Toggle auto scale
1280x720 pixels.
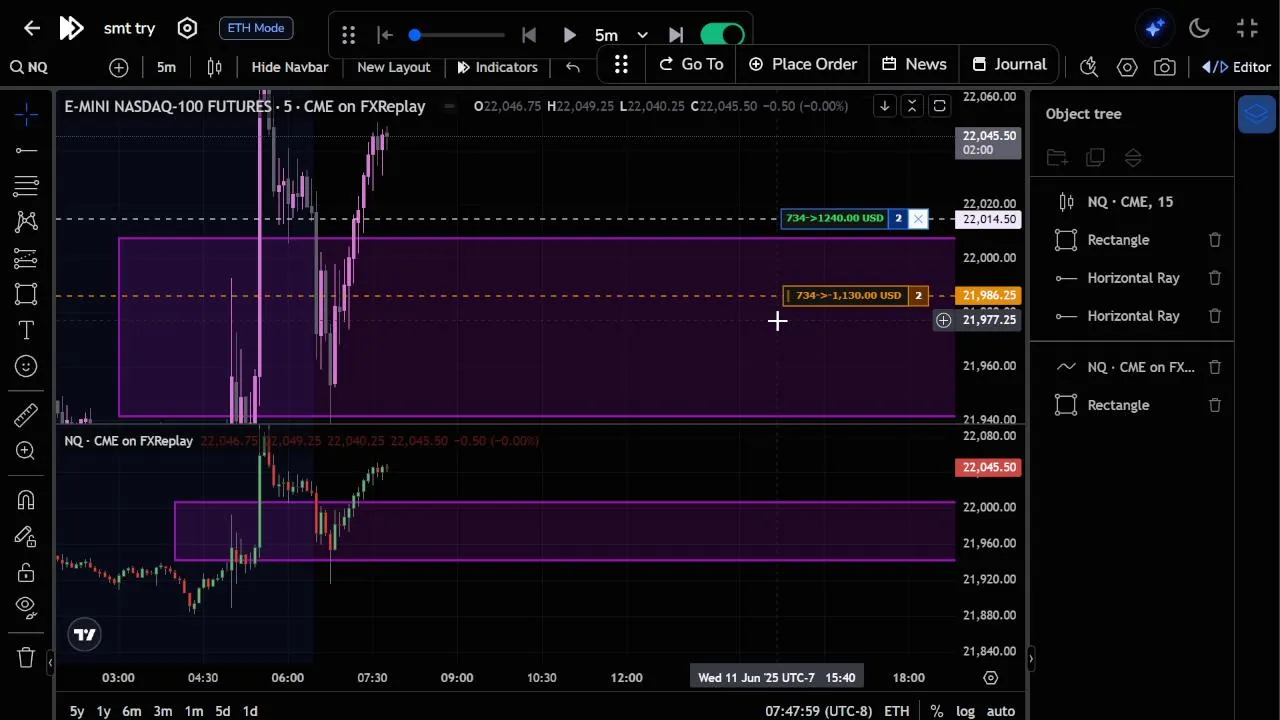[1001, 711]
